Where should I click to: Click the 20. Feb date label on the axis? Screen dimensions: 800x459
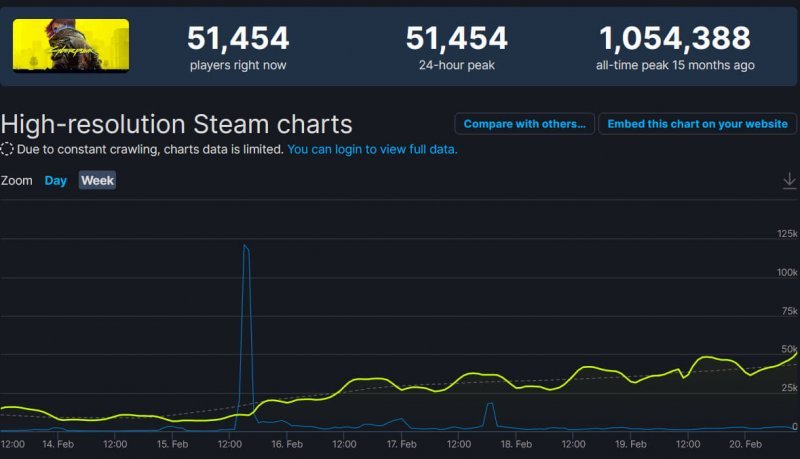pyautogui.click(x=744, y=443)
